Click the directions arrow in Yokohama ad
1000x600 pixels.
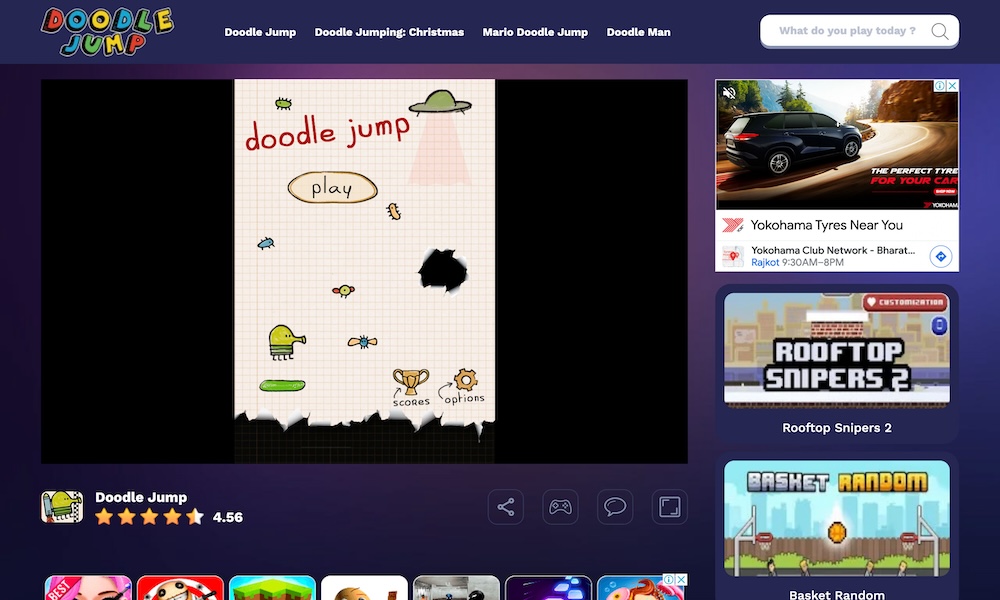(x=940, y=256)
